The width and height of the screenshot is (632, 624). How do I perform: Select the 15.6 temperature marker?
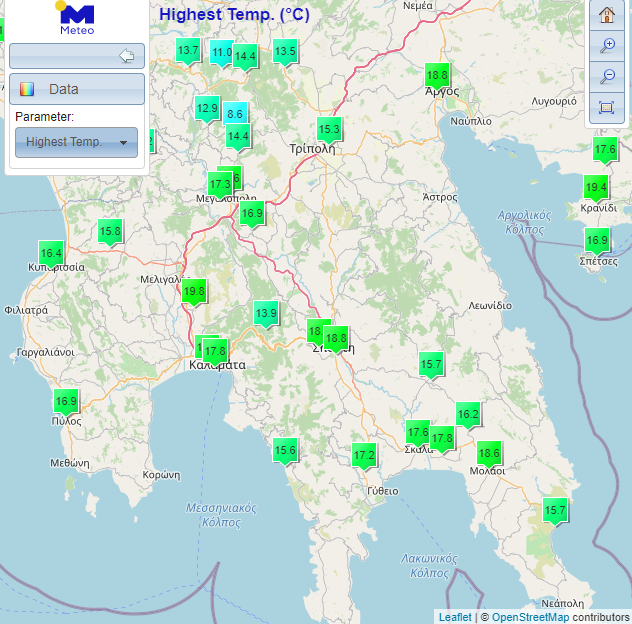pos(285,451)
